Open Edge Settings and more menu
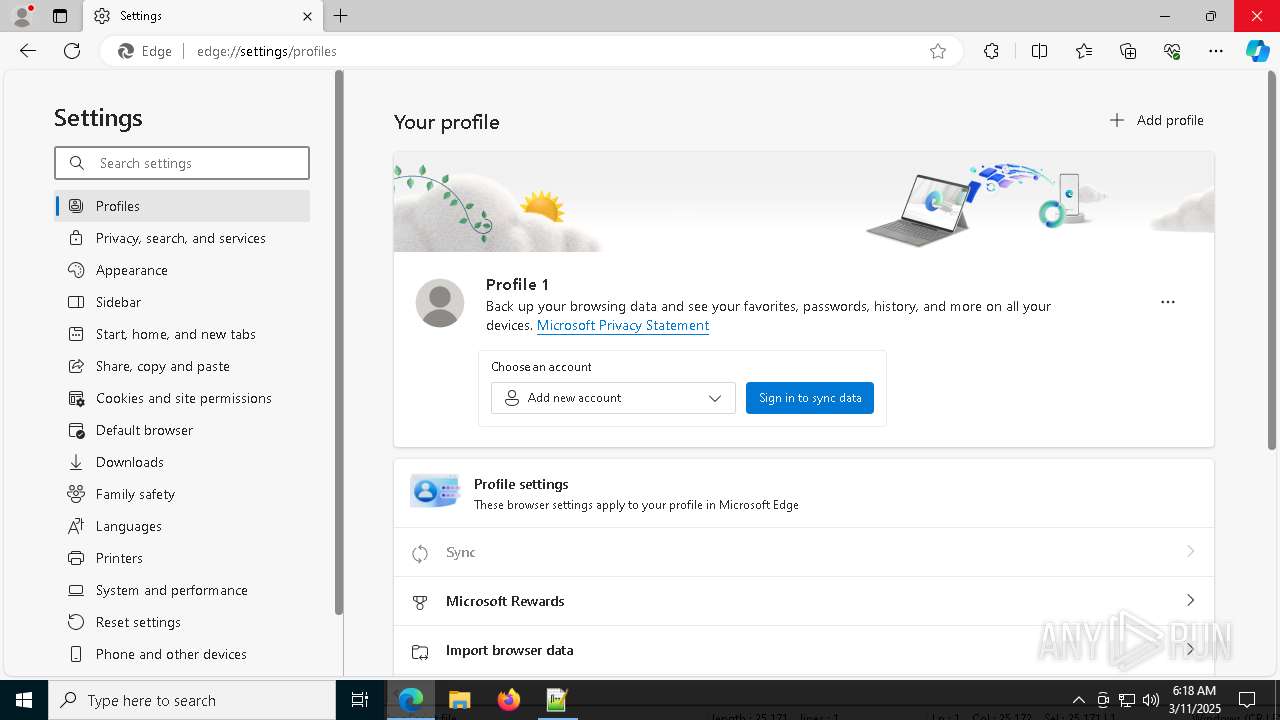Screen dimensions: 1280x720 coord(1216,51)
